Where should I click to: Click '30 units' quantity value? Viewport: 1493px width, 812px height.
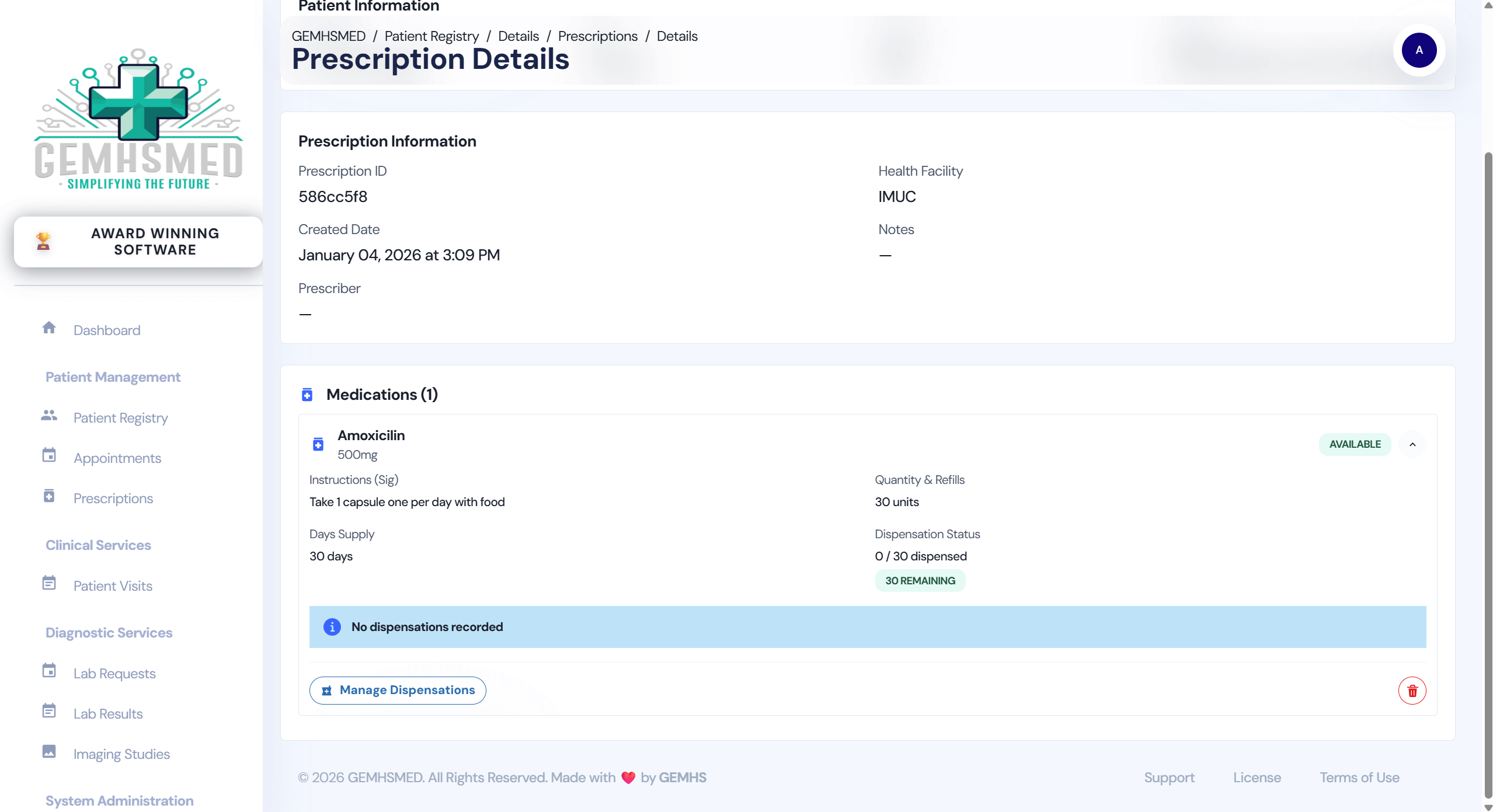(x=897, y=502)
